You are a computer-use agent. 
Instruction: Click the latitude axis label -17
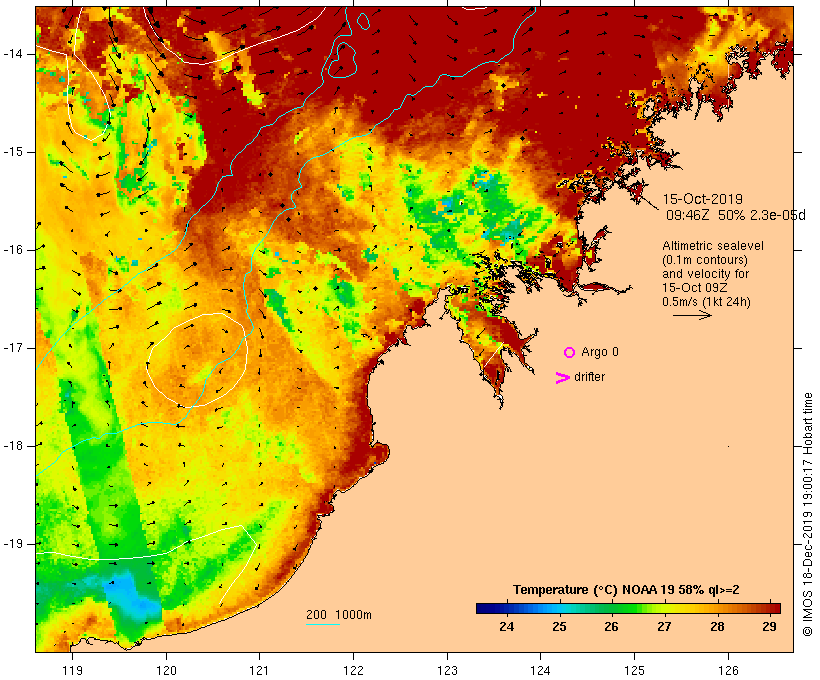click(13, 348)
